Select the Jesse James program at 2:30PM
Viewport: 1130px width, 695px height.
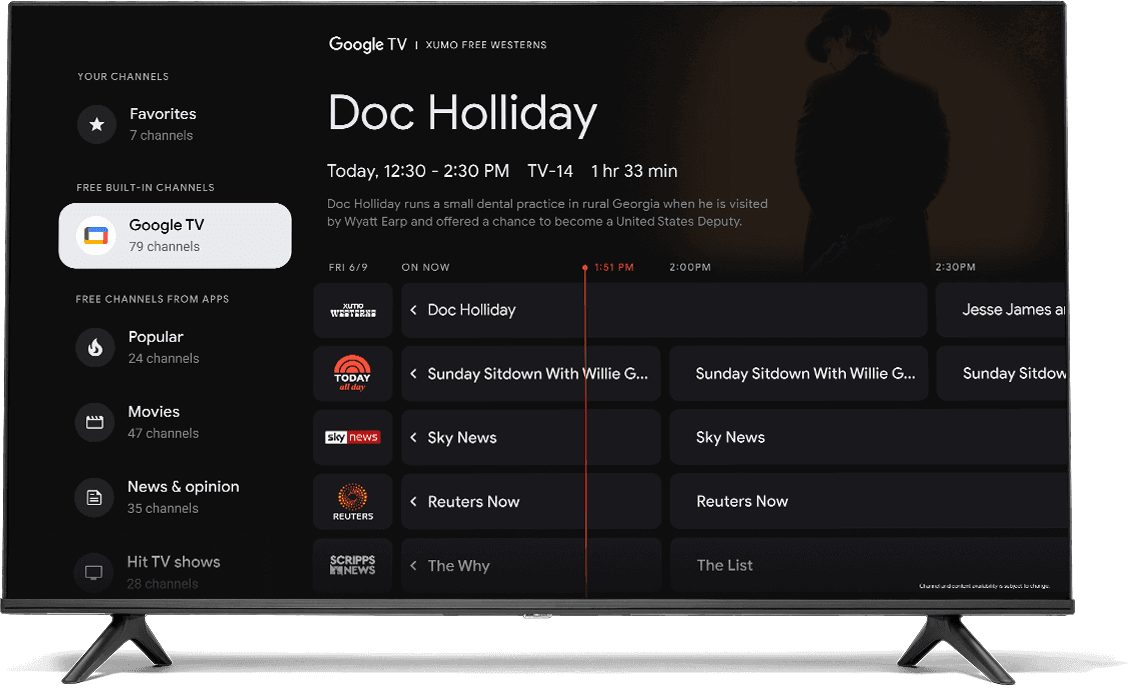(x=1001, y=310)
